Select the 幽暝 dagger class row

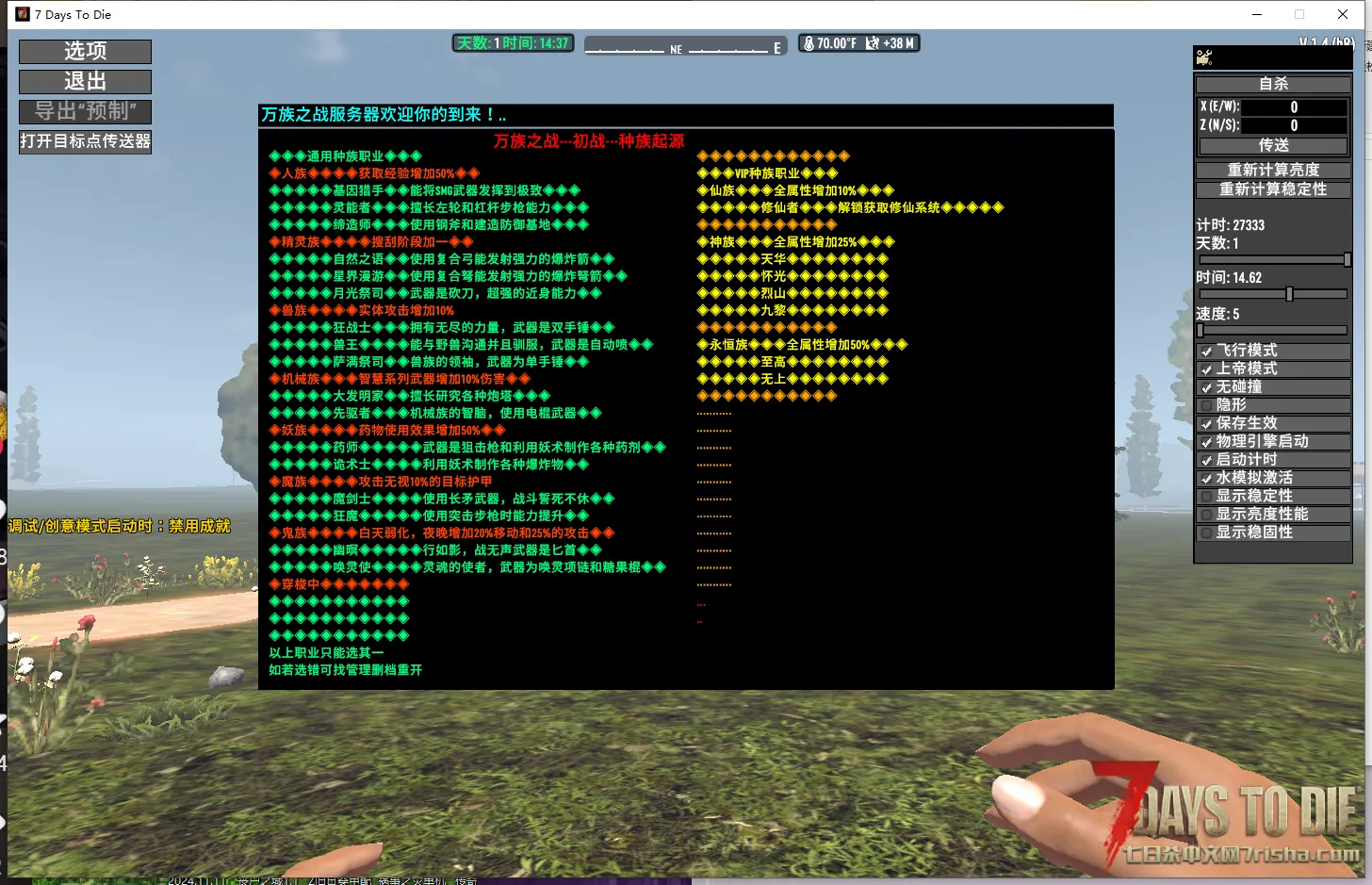click(435, 549)
